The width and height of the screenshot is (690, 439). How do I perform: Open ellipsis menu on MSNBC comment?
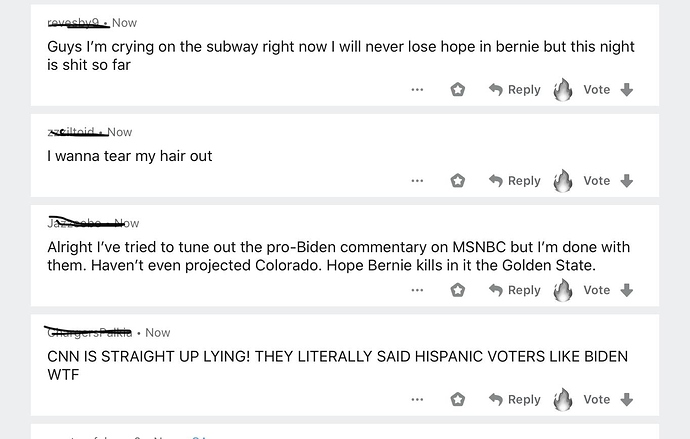pos(417,290)
